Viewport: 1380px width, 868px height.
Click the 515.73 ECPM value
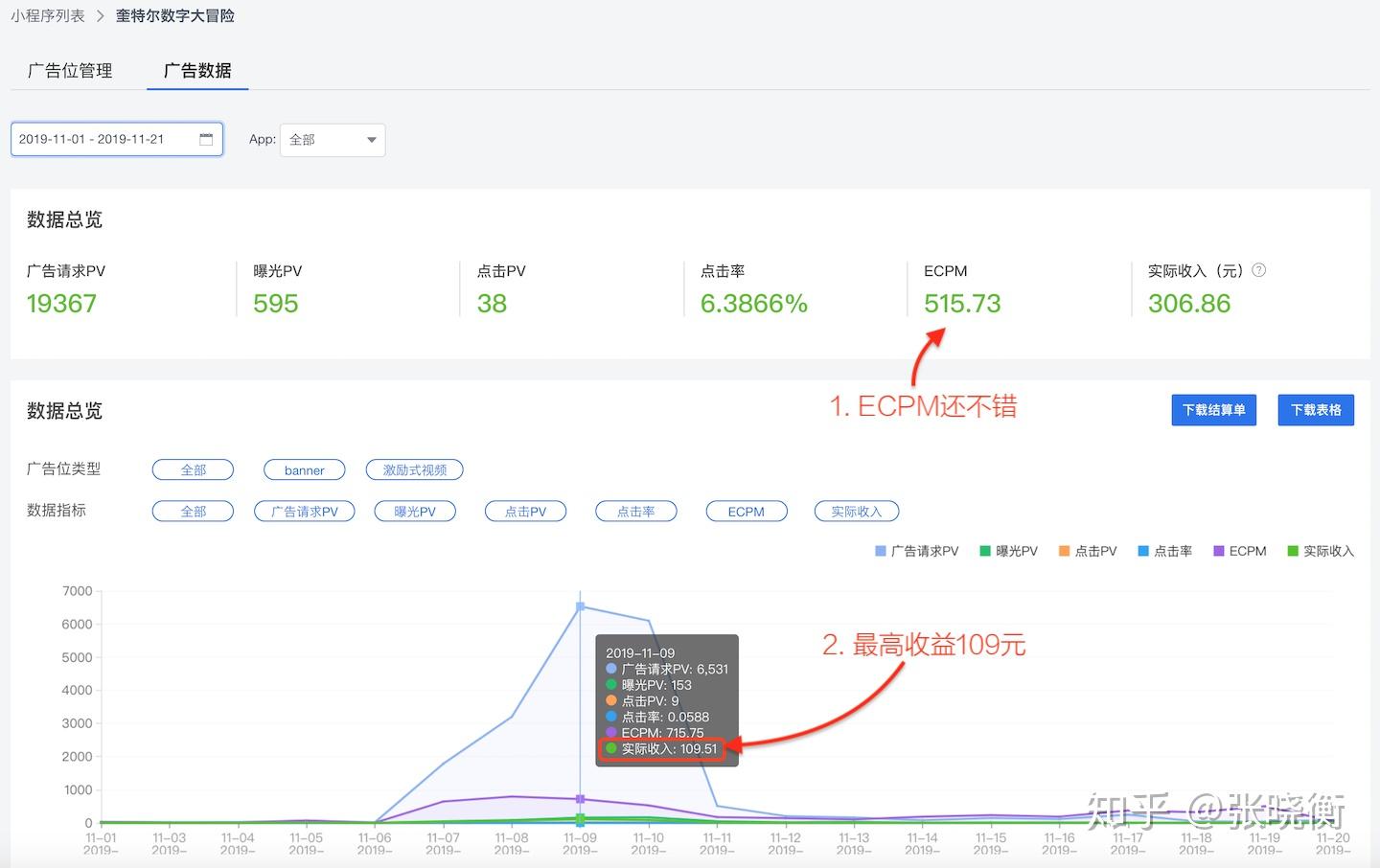[x=962, y=304]
